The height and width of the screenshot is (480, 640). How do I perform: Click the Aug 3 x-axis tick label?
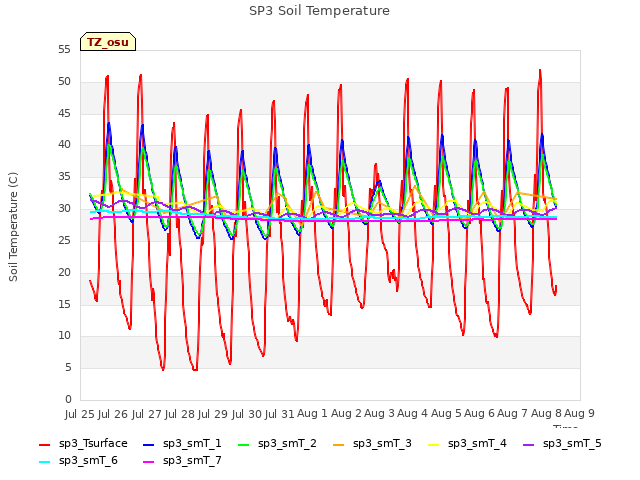pyautogui.click(x=379, y=414)
